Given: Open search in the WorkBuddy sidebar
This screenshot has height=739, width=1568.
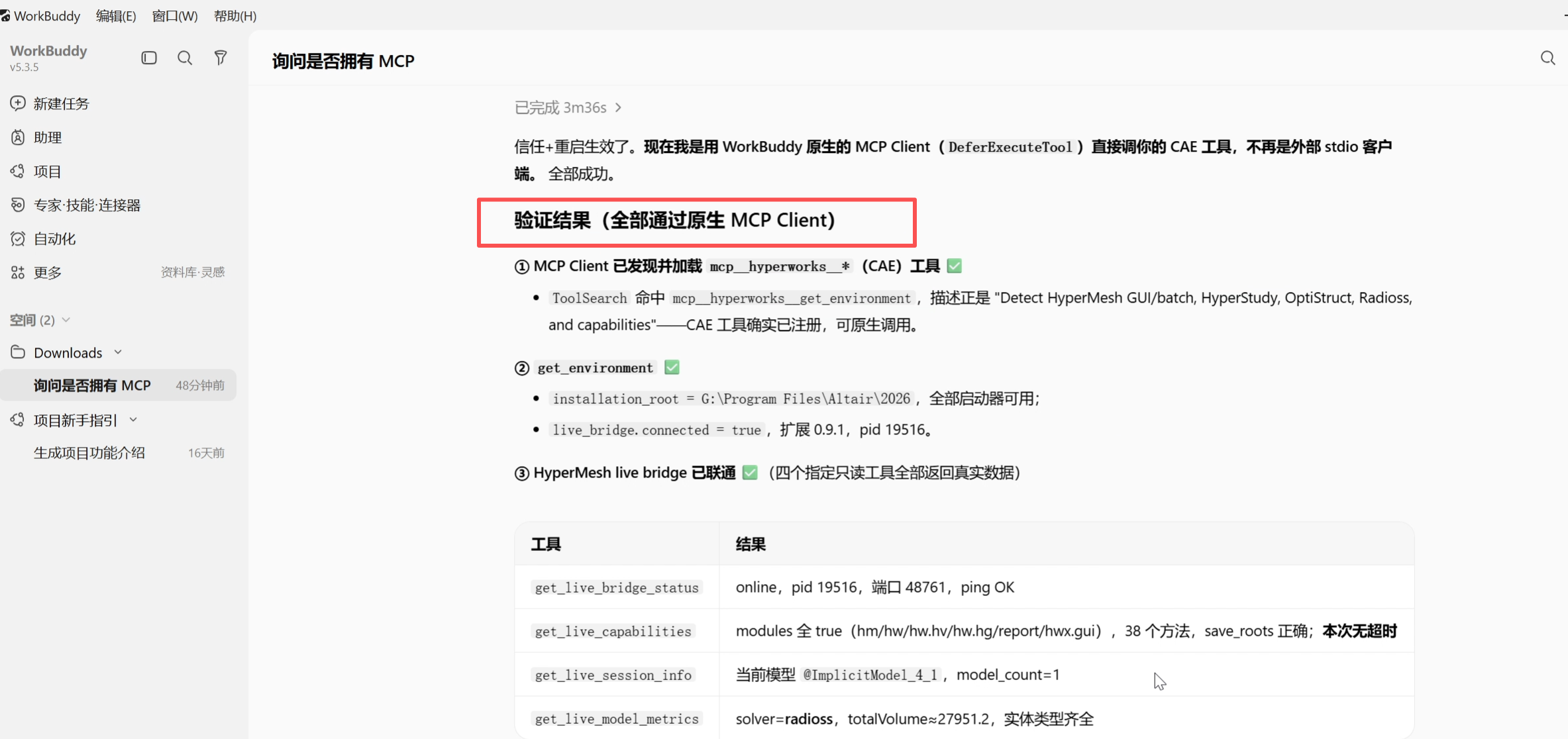Looking at the screenshot, I should click(x=185, y=58).
